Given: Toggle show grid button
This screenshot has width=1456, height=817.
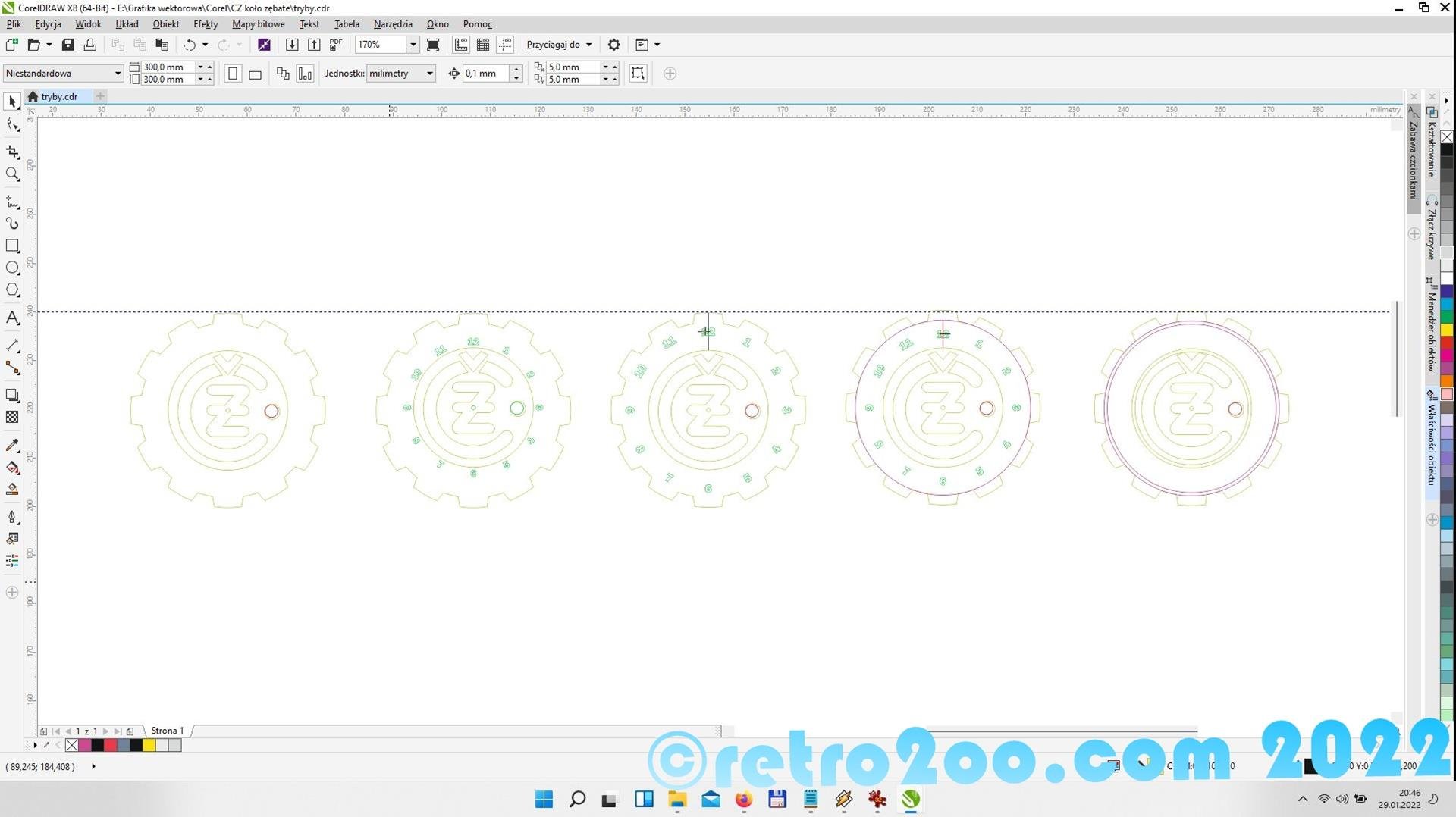Looking at the screenshot, I should pos(483,45).
